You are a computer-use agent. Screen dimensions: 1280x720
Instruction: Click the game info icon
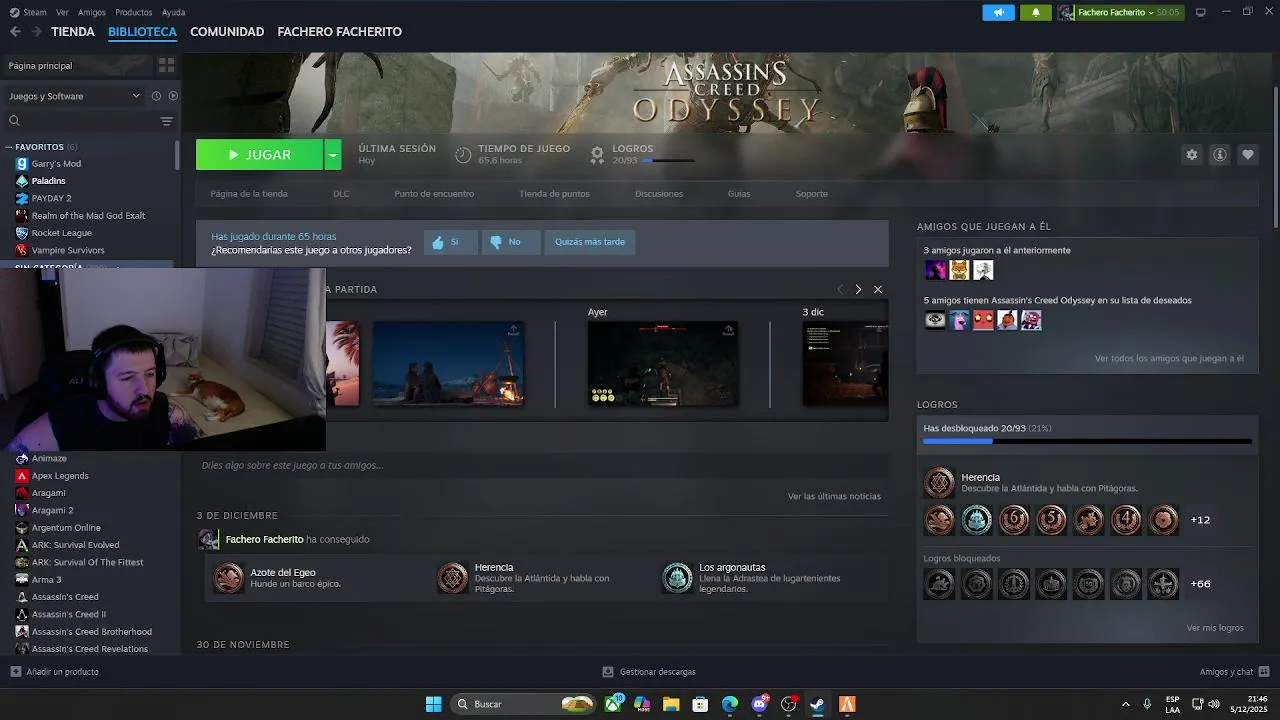[x=1219, y=155]
